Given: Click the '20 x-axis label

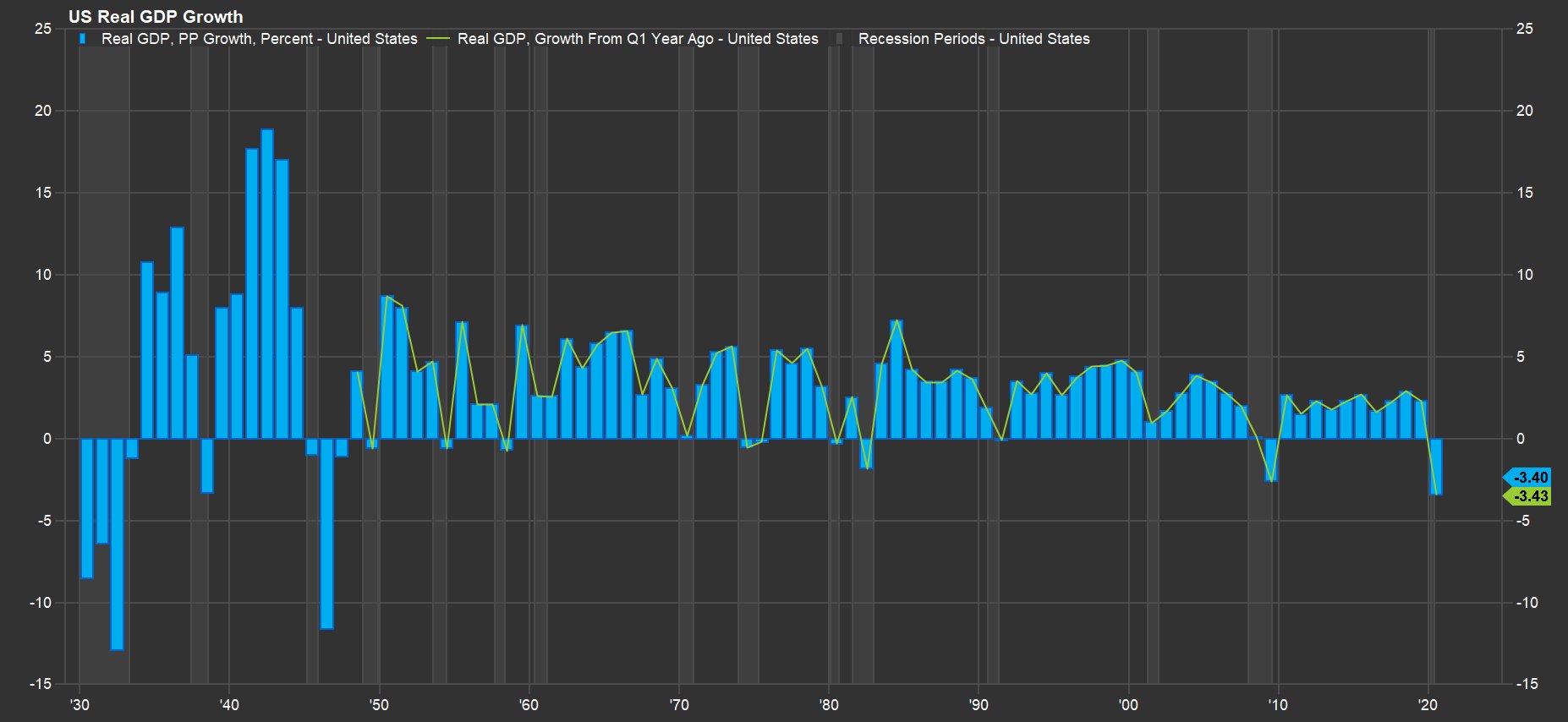Looking at the screenshot, I should (1428, 705).
